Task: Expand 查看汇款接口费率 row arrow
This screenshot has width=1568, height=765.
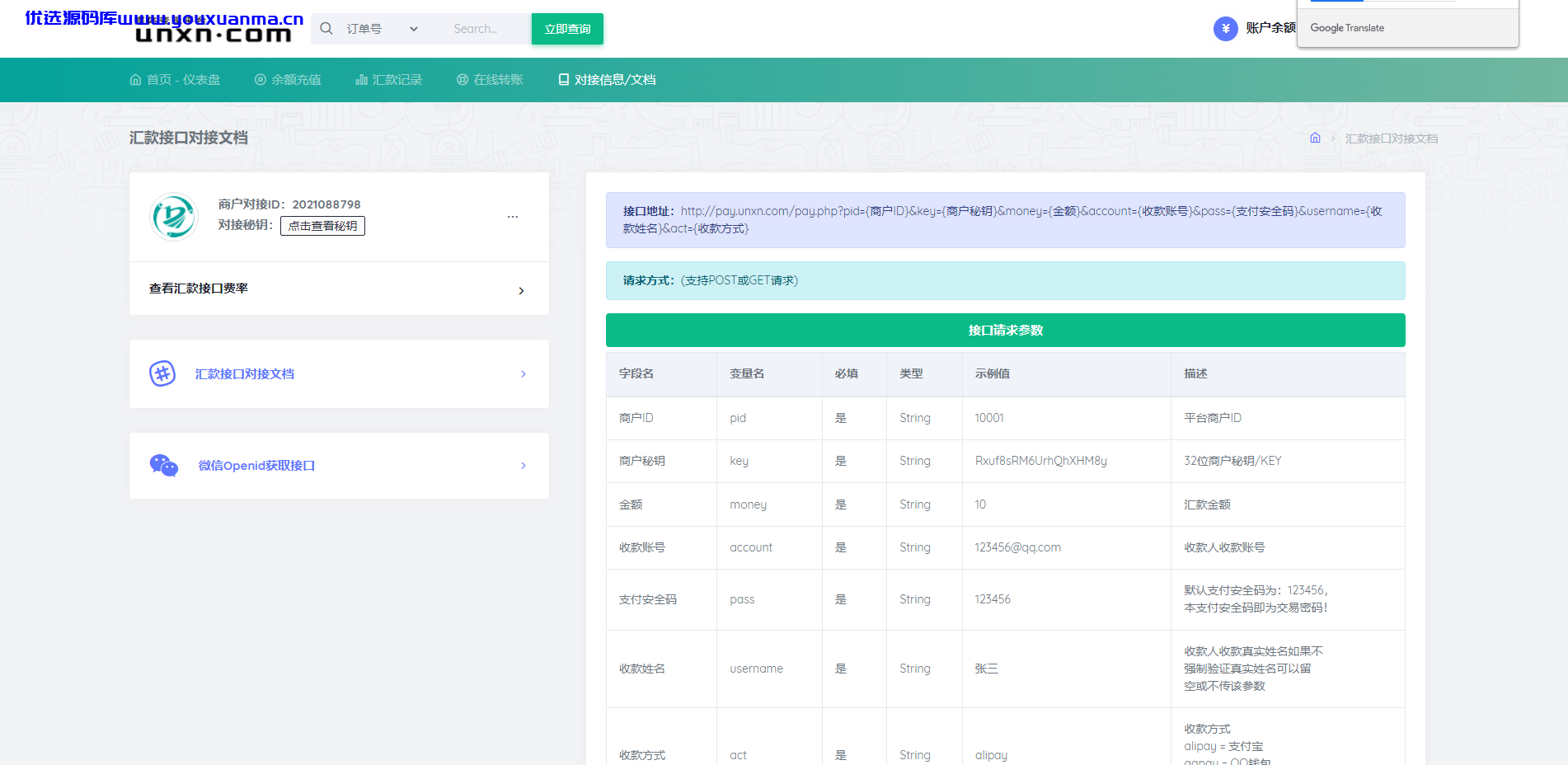Action: tap(521, 290)
